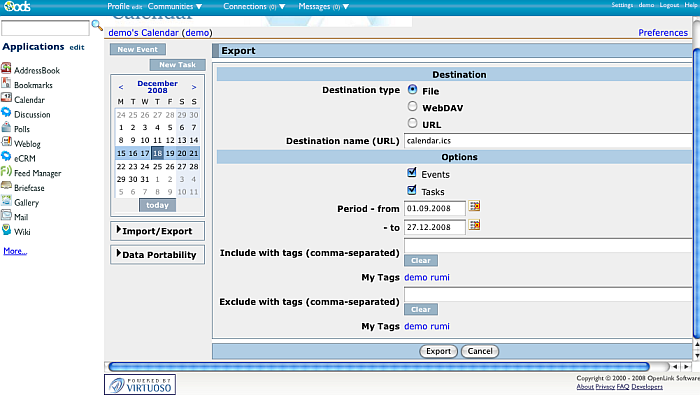Open the AddressBook application icon
The image size is (700, 409).
7,71
